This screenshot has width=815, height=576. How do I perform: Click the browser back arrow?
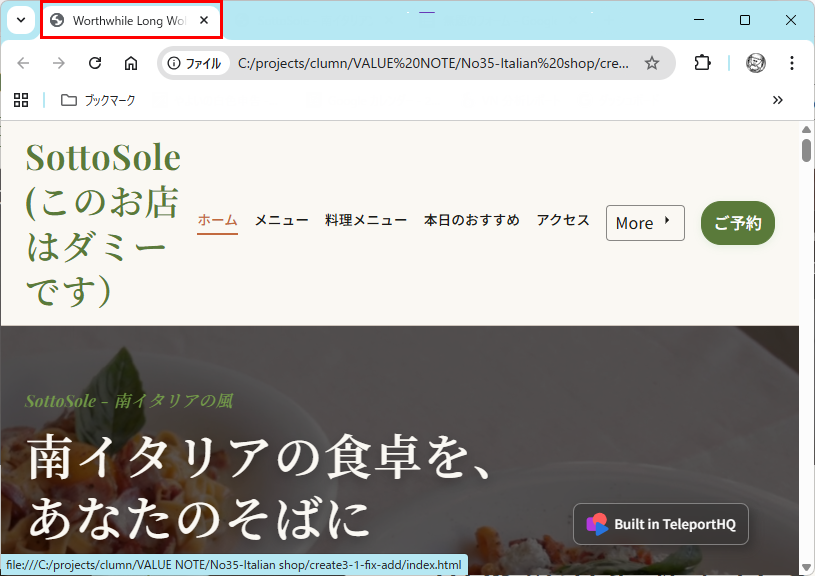[x=23, y=62]
